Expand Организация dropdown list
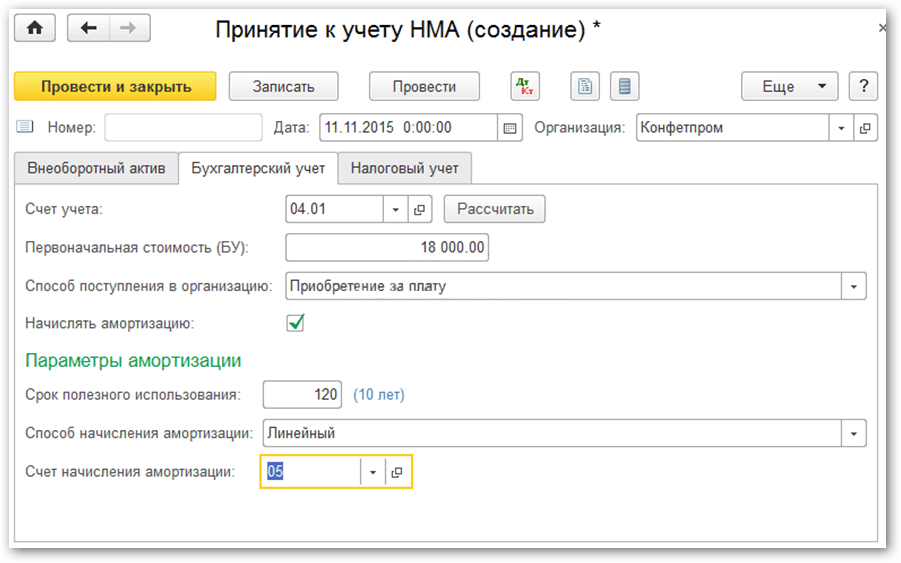 point(841,128)
